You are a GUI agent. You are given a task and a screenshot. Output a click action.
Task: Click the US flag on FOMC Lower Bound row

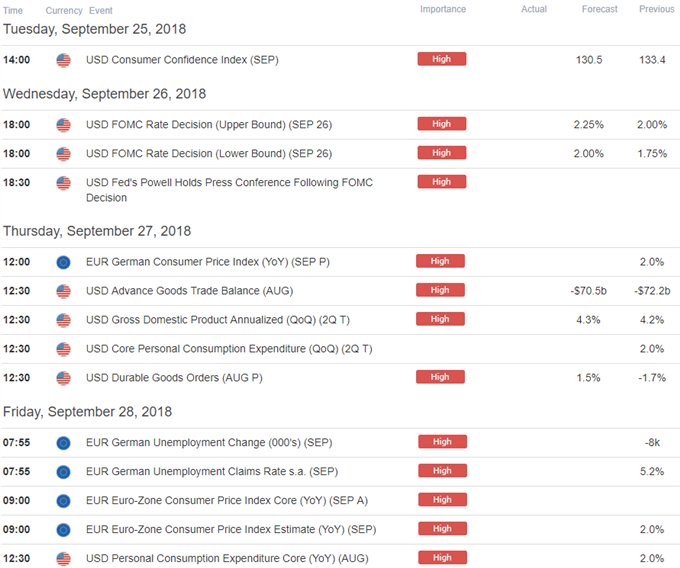pos(63,154)
